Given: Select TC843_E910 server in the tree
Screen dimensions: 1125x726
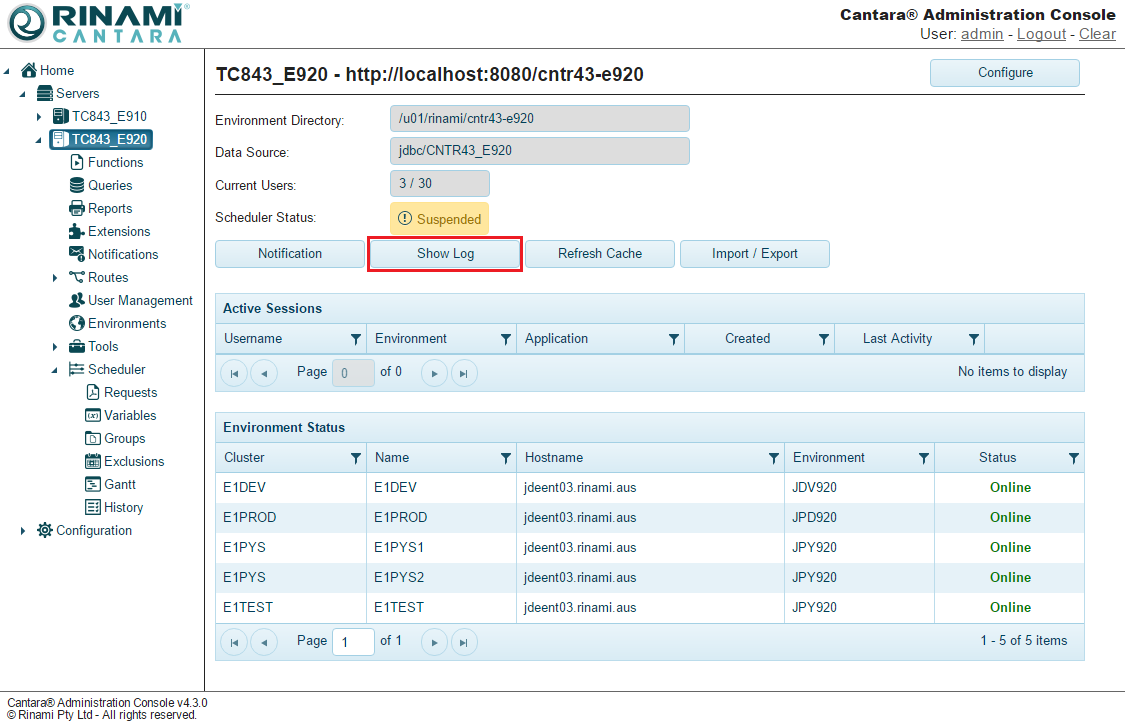Looking at the screenshot, I should tap(108, 116).
